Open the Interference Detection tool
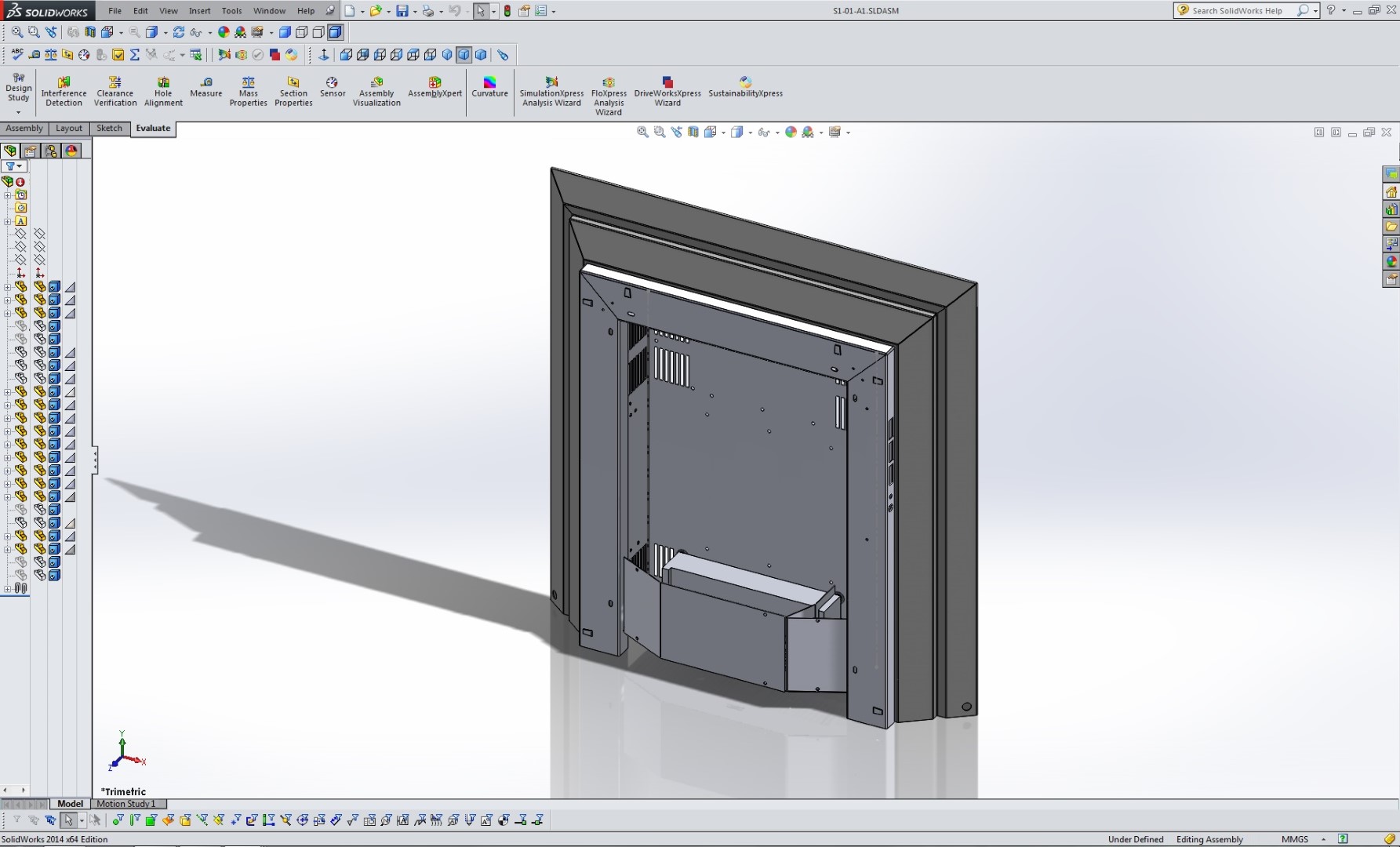1400x847 pixels. coord(64,92)
